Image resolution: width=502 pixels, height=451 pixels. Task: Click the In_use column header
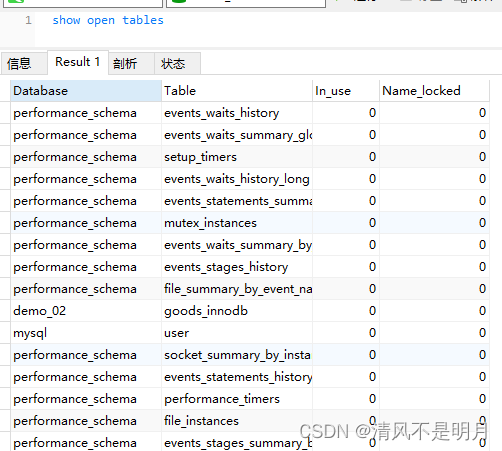pos(346,91)
